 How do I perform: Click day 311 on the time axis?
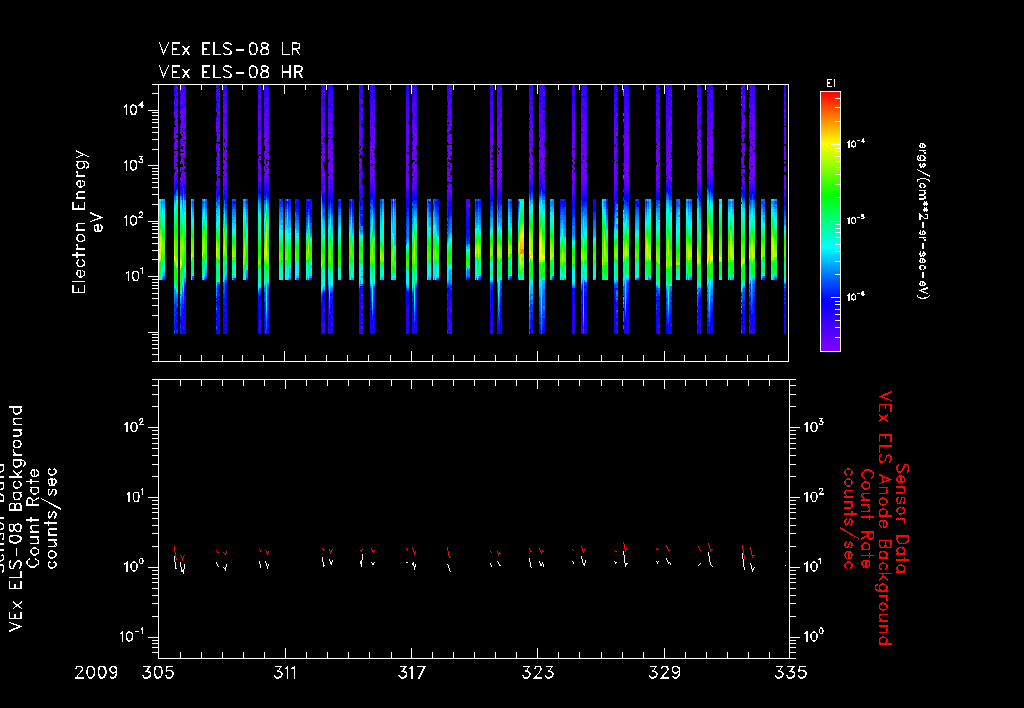[x=286, y=672]
